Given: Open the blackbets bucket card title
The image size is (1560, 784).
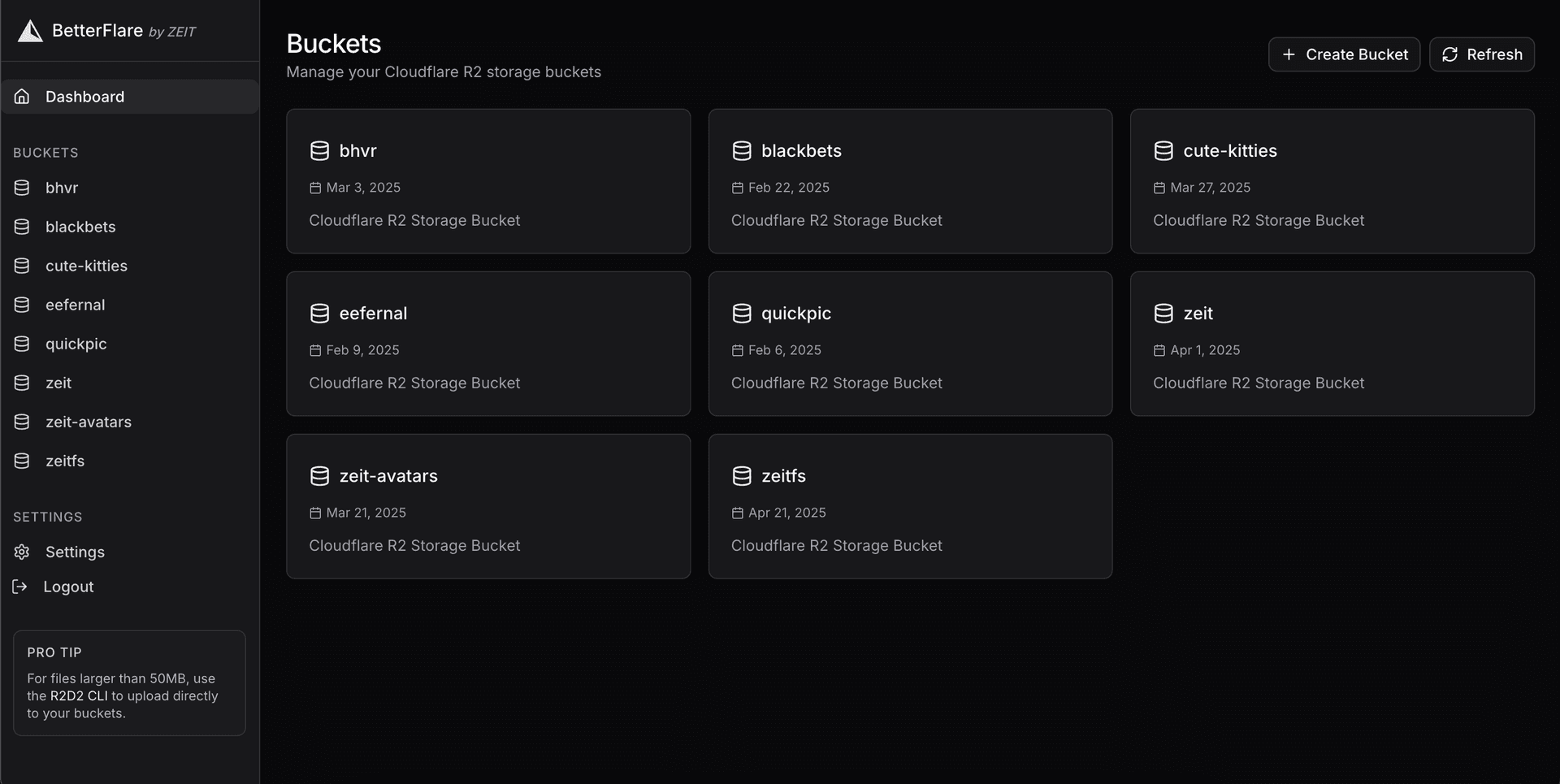Looking at the screenshot, I should pyautogui.click(x=801, y=151).
